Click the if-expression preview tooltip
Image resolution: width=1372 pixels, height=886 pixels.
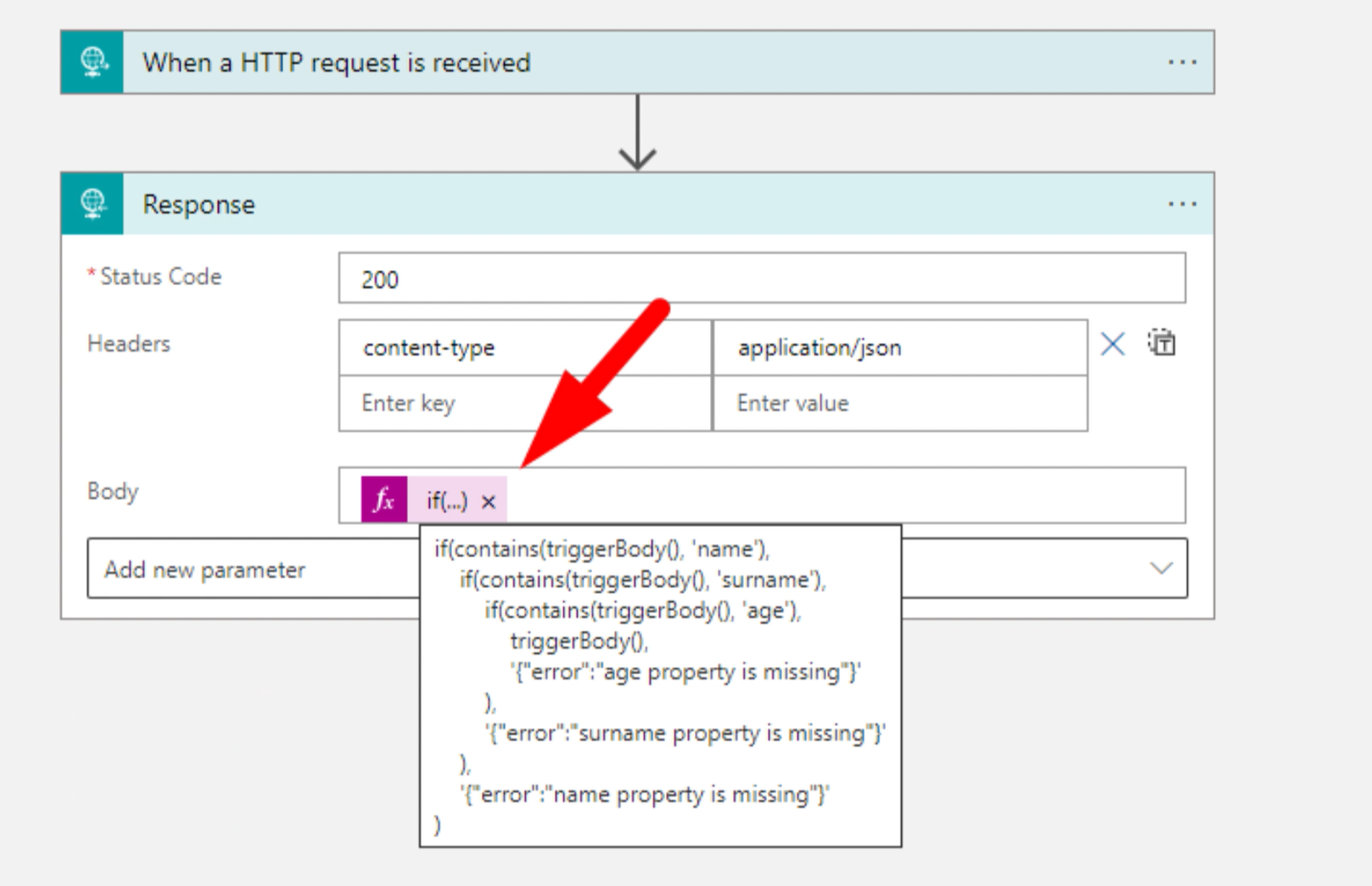(660, 687)
